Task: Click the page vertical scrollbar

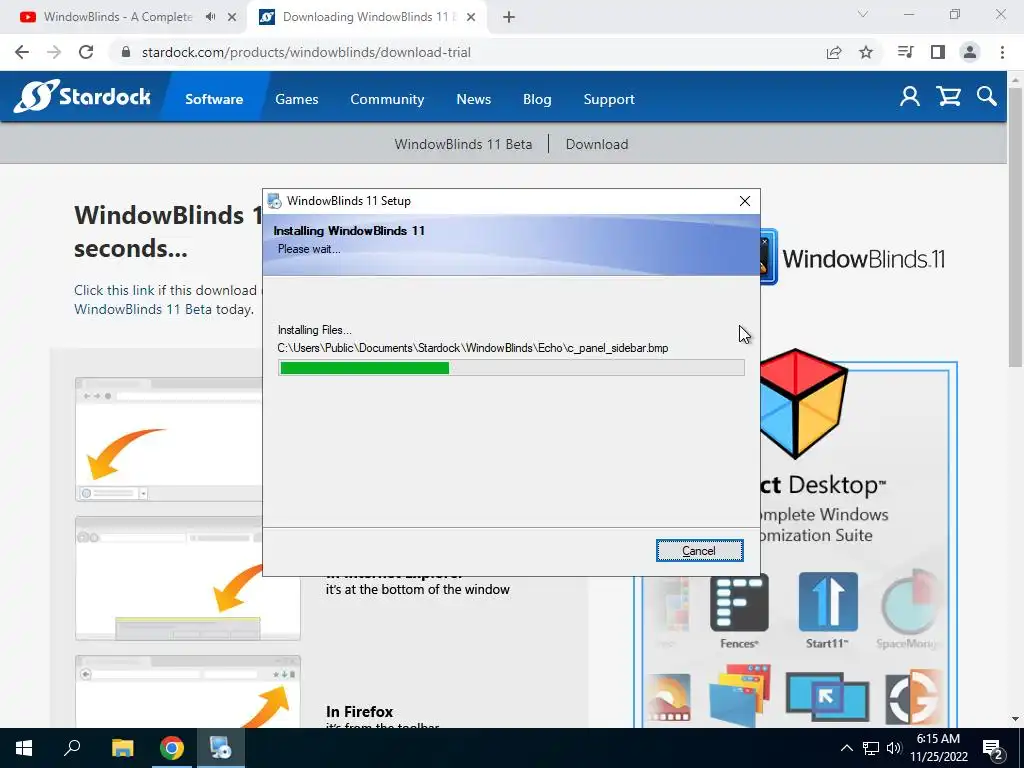Action: (1015, 225)
